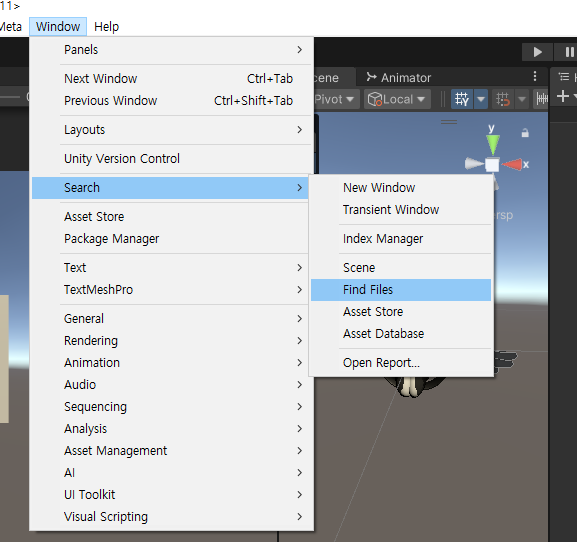Select Asset Store in the Search submenu
Image resolution: width=577 pixels, height=542 pixels.
coord(401,312)
